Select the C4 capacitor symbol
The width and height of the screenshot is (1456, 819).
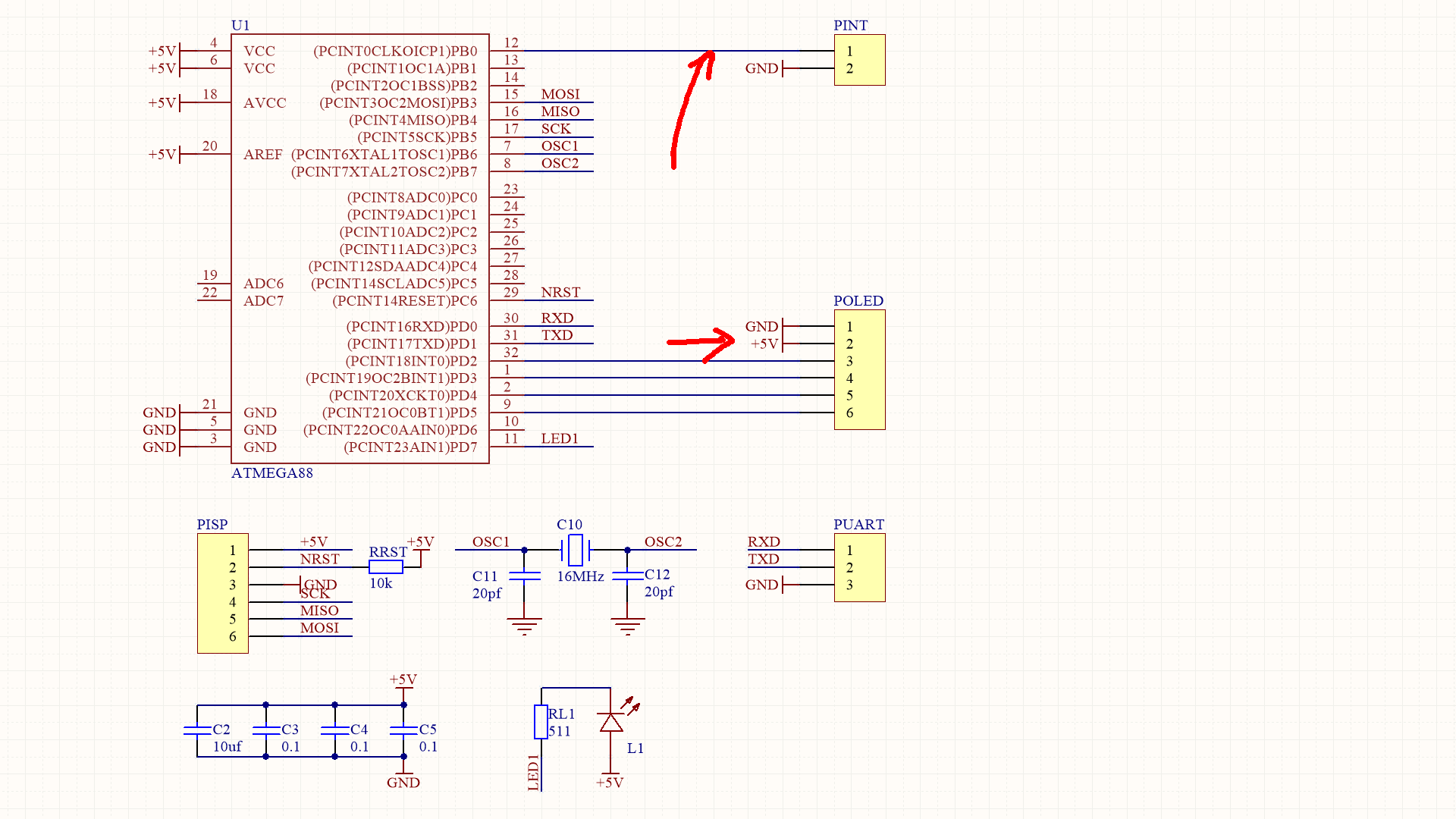pos(334,730)
